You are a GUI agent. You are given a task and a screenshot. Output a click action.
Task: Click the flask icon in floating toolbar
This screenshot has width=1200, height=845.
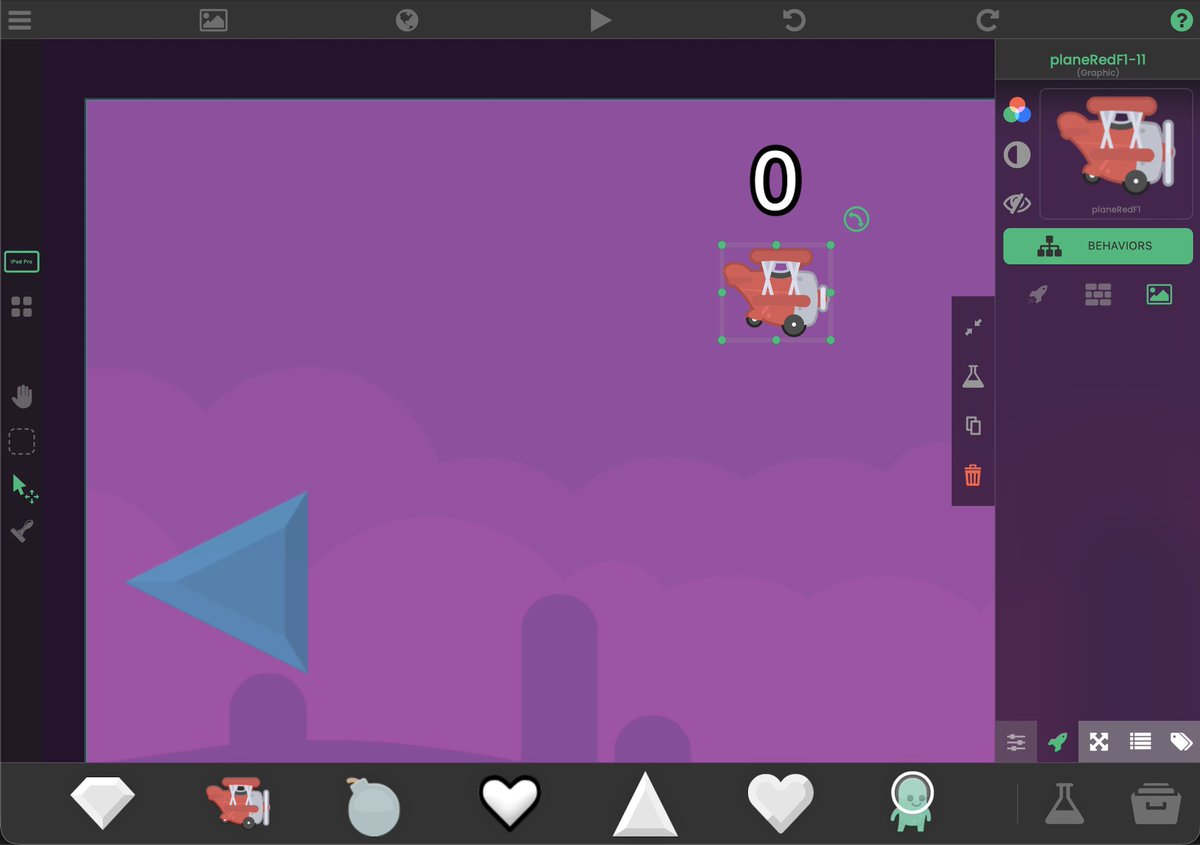[973, 376]
